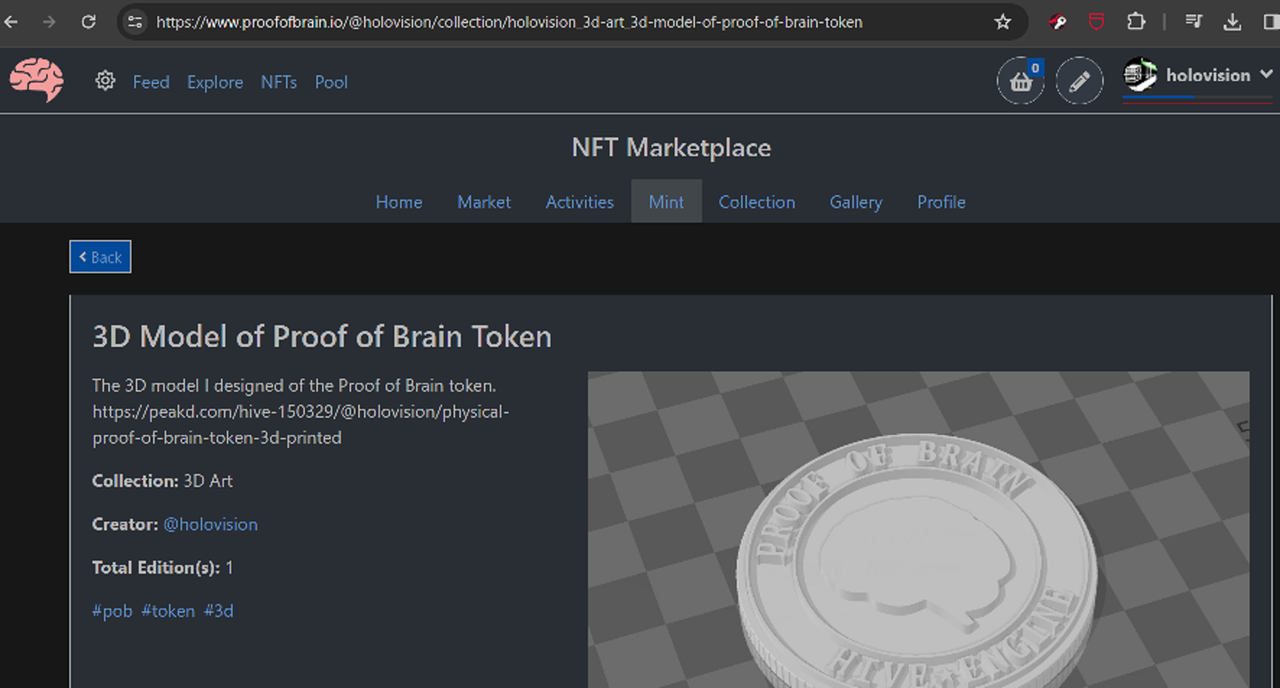
Task: Open the media control playlist icon
Action: 1194,22
